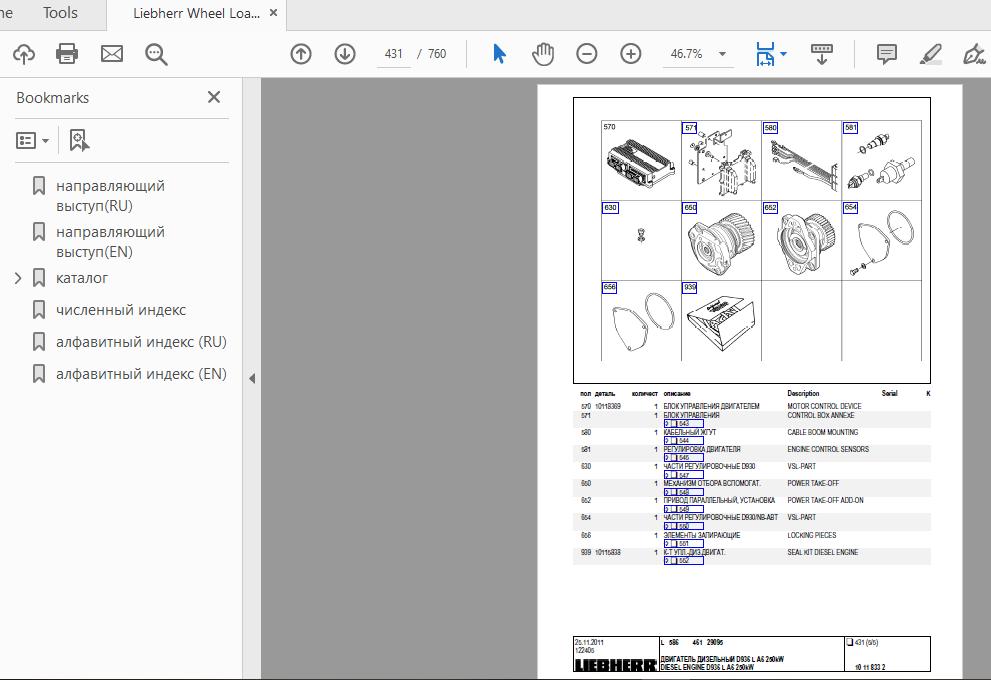Click part number 10118369 in table
This screenshot has height=680, width=991.
click(x=607, y=406)
